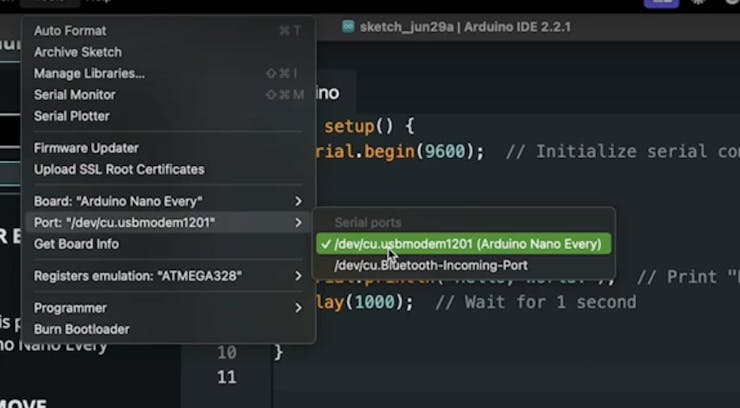Click the 9600 baud value in code
740x408 pixels.
tap(445, 151)
